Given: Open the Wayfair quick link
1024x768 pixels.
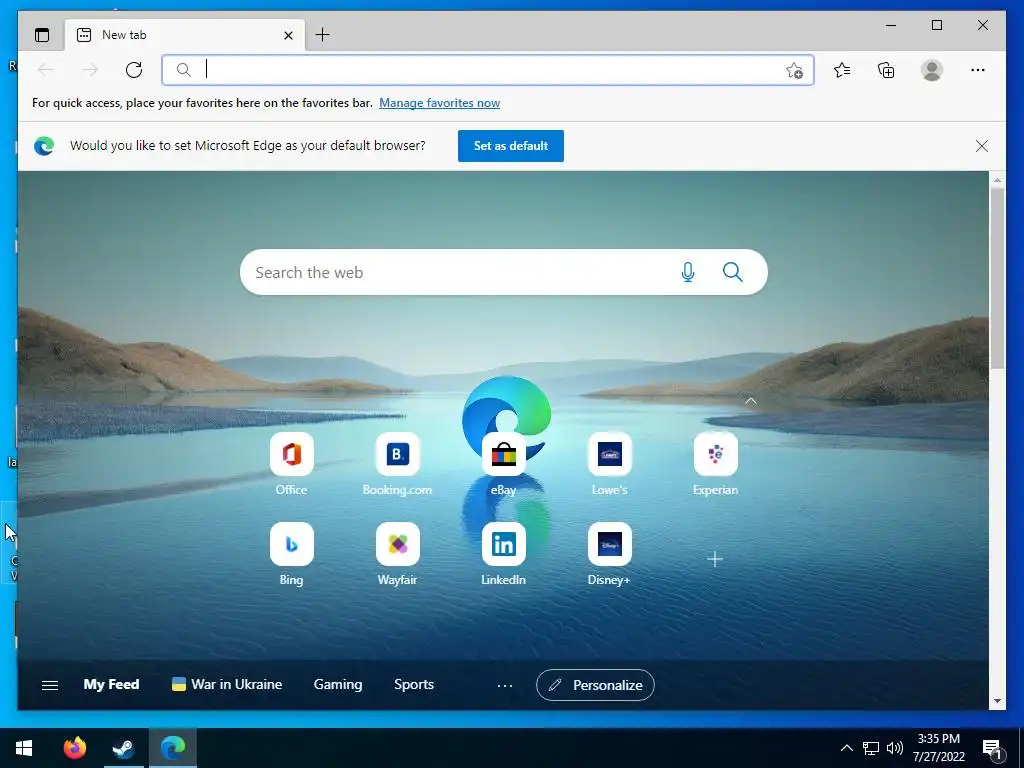Looking at the screenshot, I should point(397,554).
